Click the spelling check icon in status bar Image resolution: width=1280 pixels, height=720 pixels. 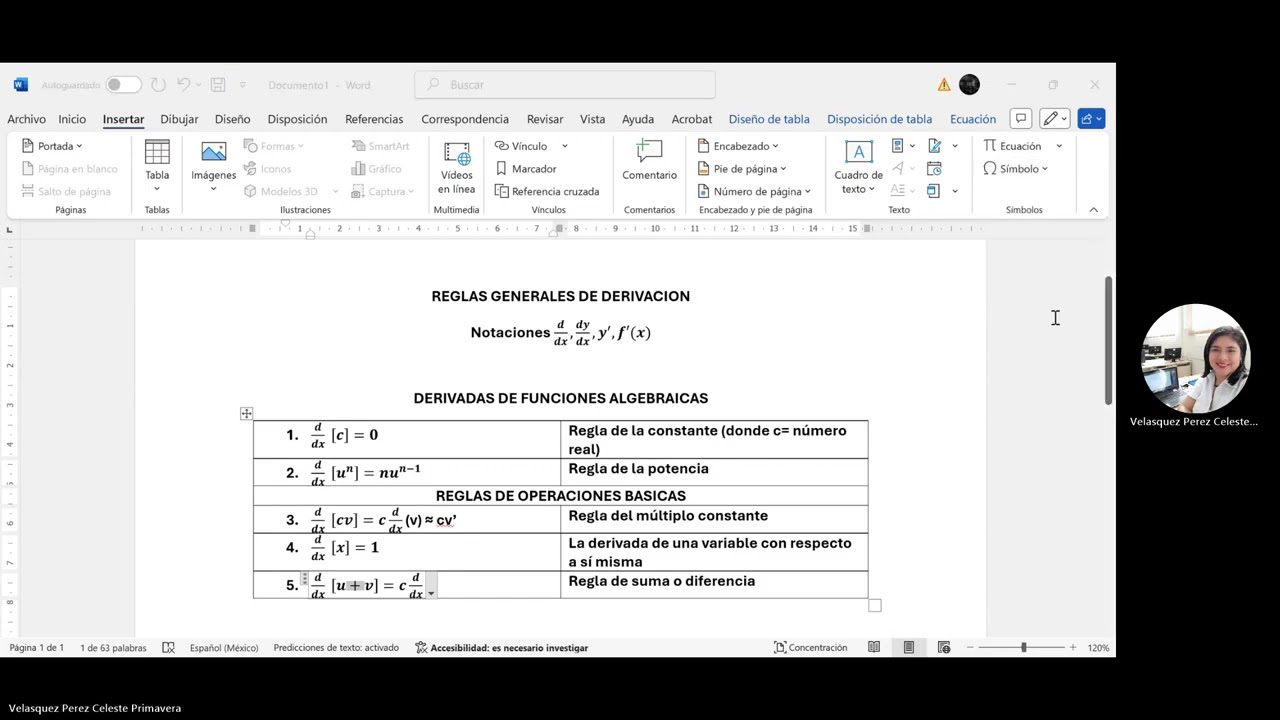(168, 648)
